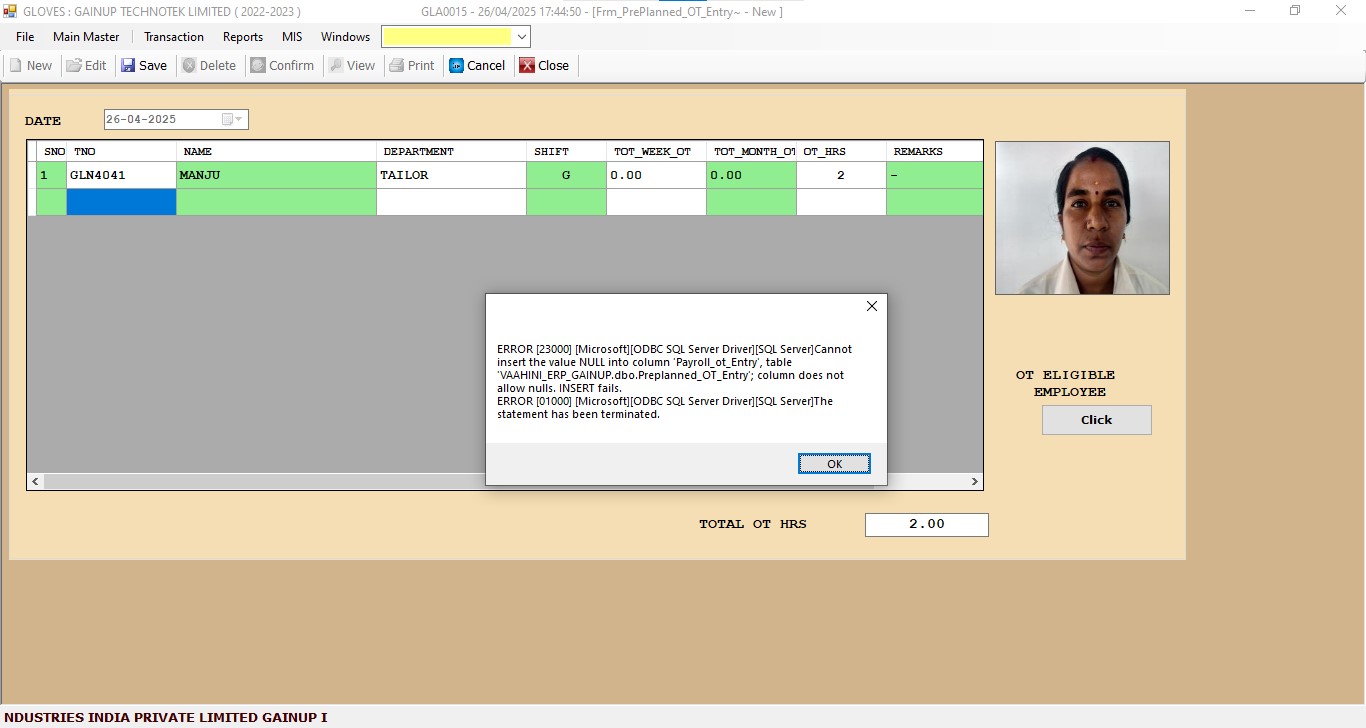Open the yellow combo box dropdown
Screen dimensions: 1366x728
520,37
